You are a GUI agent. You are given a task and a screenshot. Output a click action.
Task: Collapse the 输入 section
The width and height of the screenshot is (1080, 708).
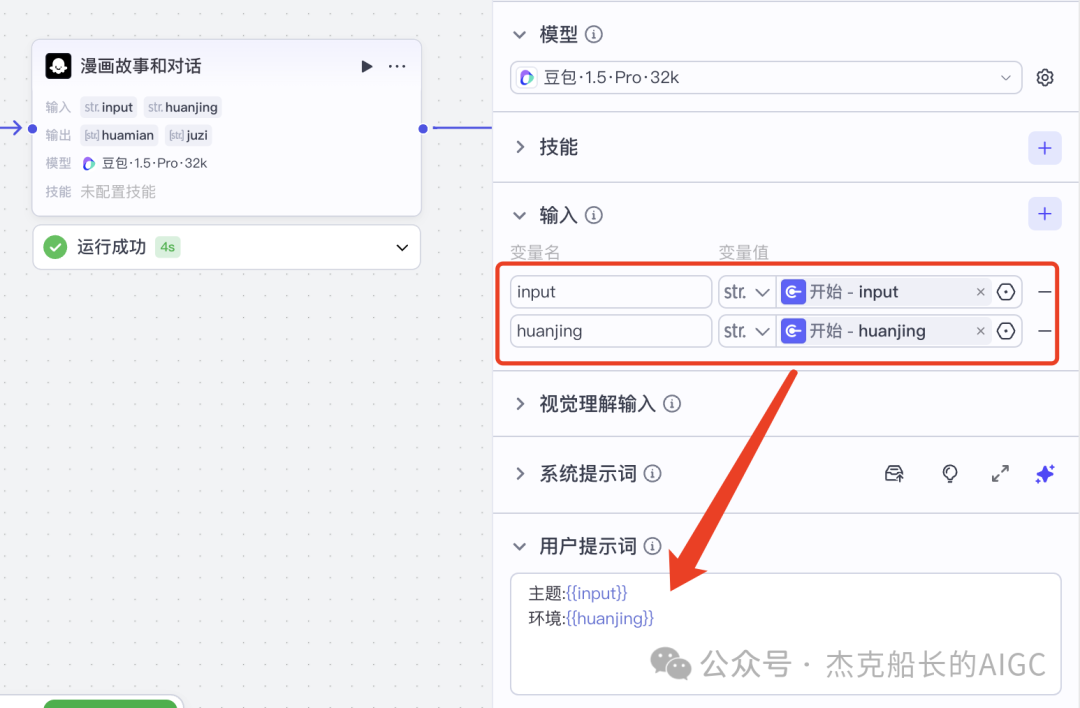(x=519, y=216)
